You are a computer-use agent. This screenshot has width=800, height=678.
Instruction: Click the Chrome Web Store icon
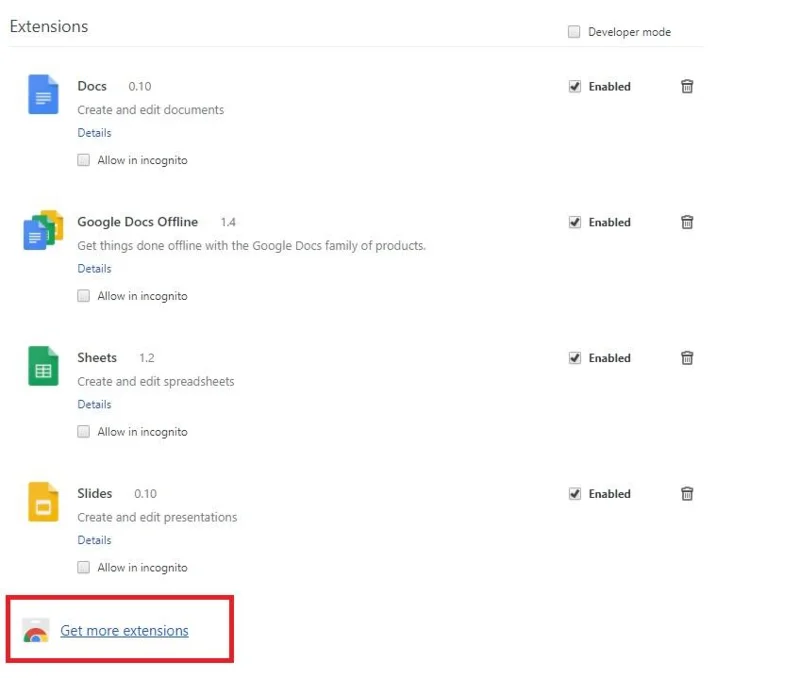(36, 631)
